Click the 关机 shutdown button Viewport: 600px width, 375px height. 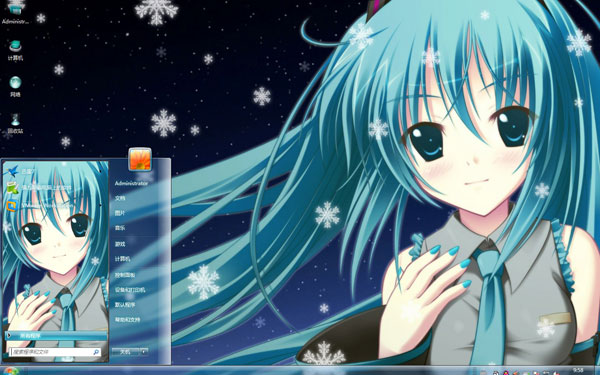coord(126,352)
